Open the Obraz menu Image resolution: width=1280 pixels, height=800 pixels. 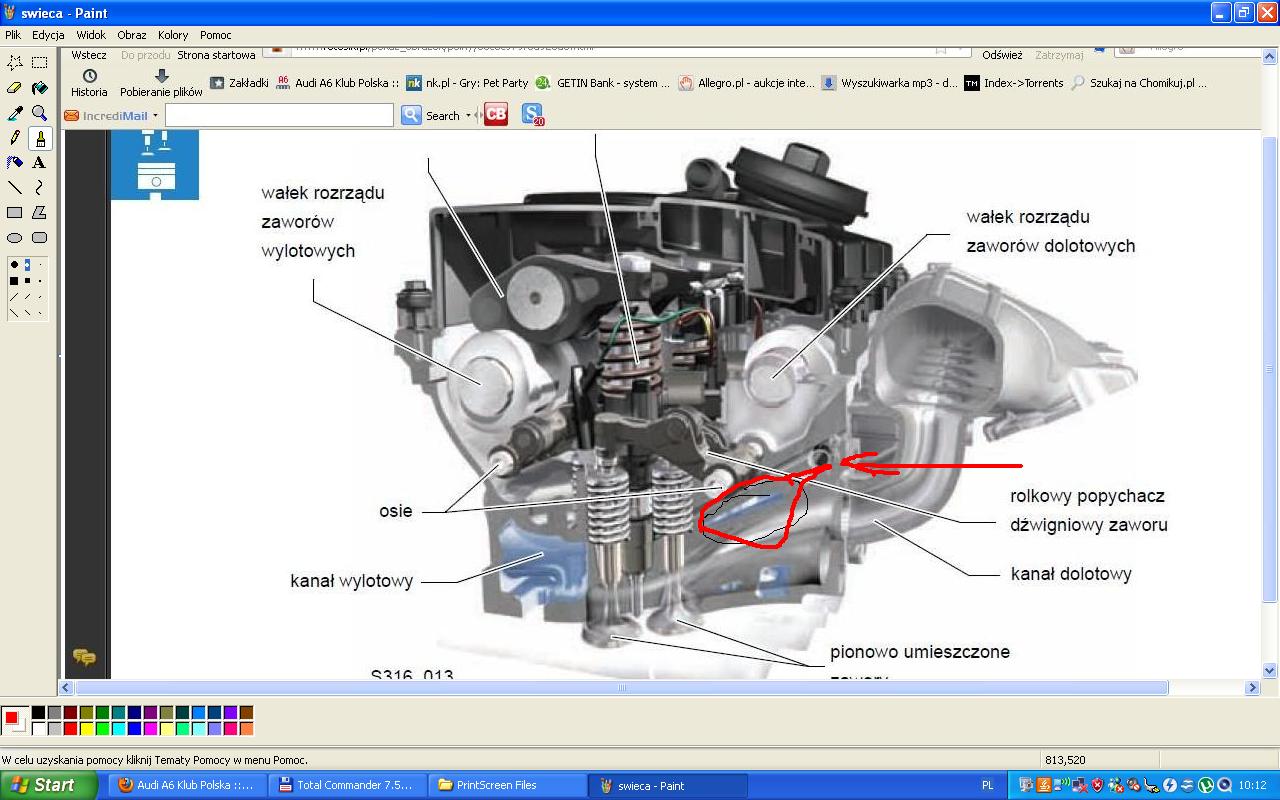click(x=131, y=35)
